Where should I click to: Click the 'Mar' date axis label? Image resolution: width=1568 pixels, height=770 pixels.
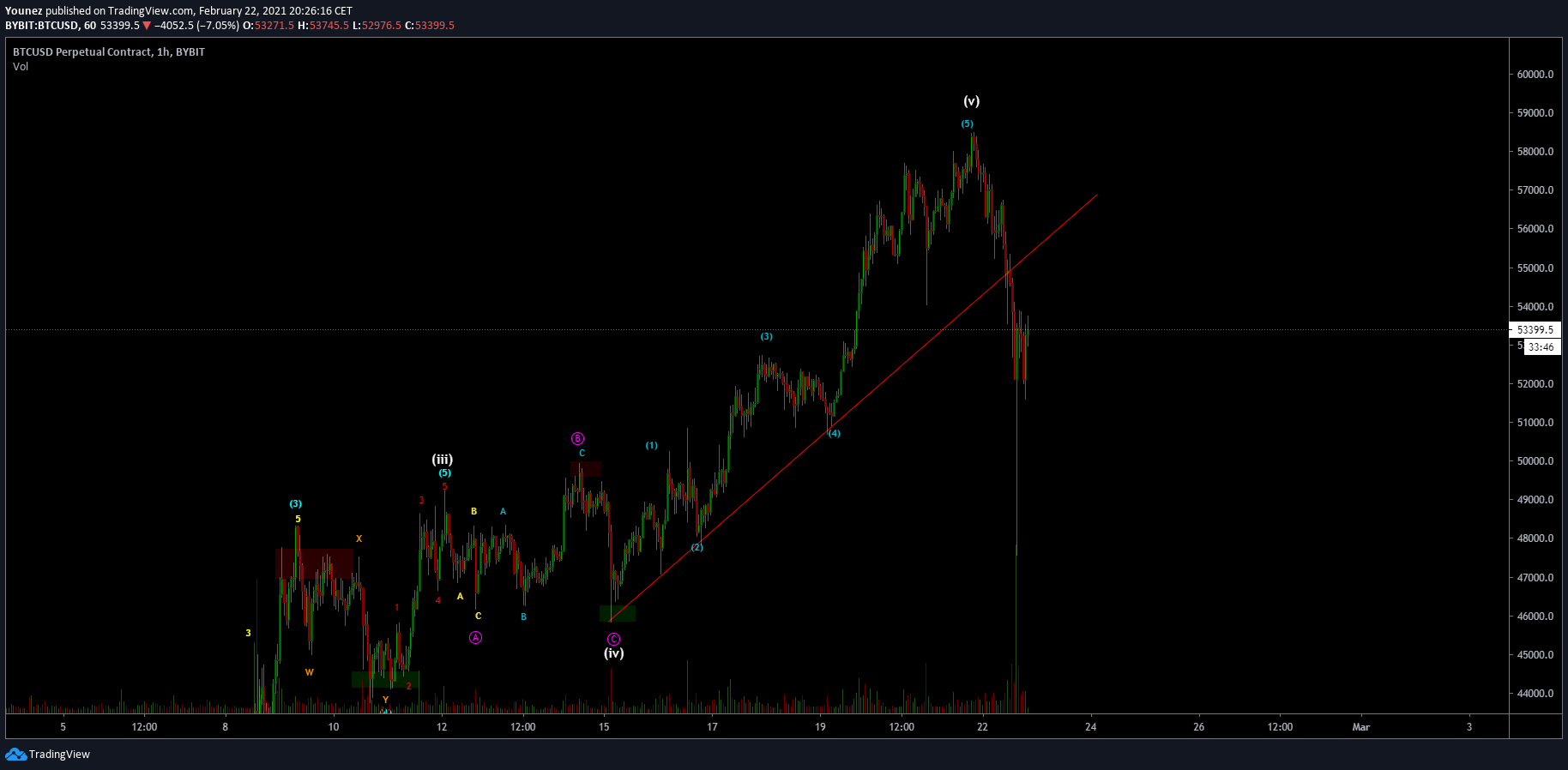pyautogui.click(x=1360, y=727)
